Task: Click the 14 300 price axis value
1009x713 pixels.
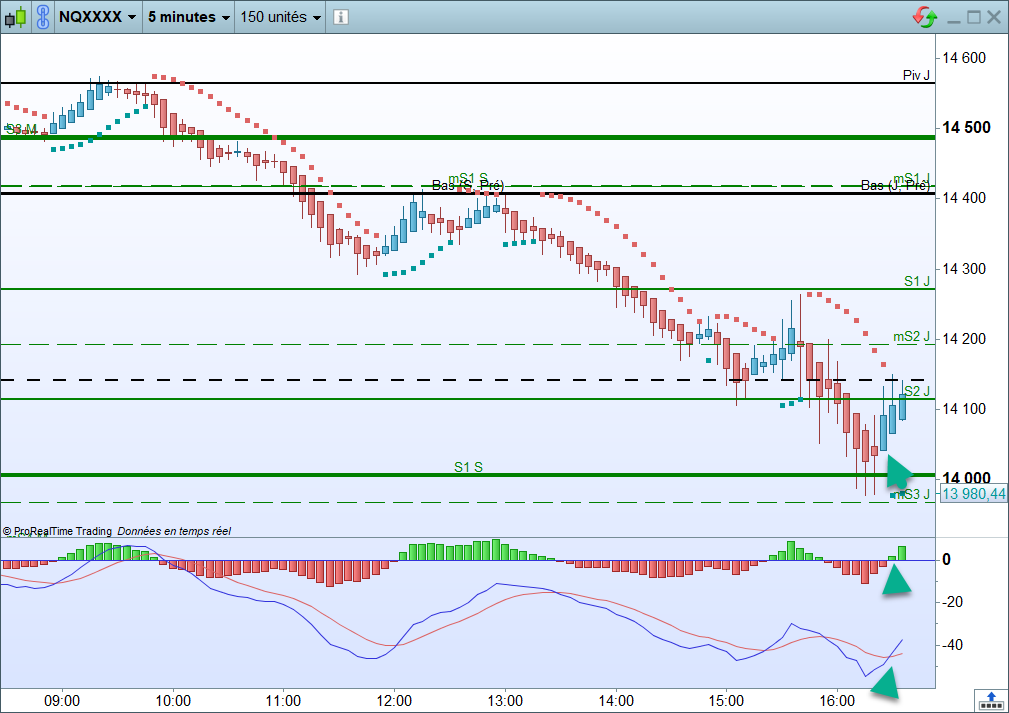Action: [x=963, y=269]
